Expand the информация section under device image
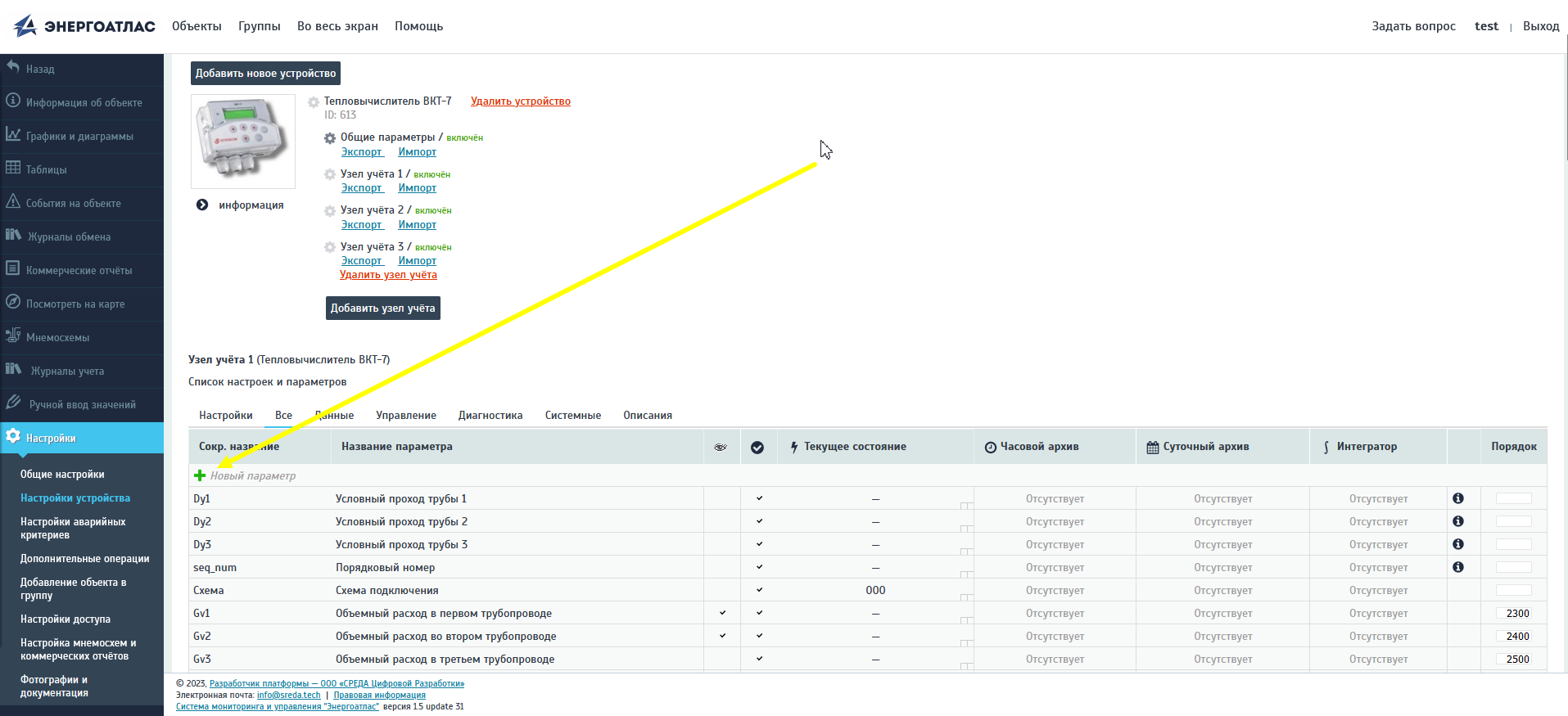The height and width of the screenshot is (716, 1568). coord(202,205)
